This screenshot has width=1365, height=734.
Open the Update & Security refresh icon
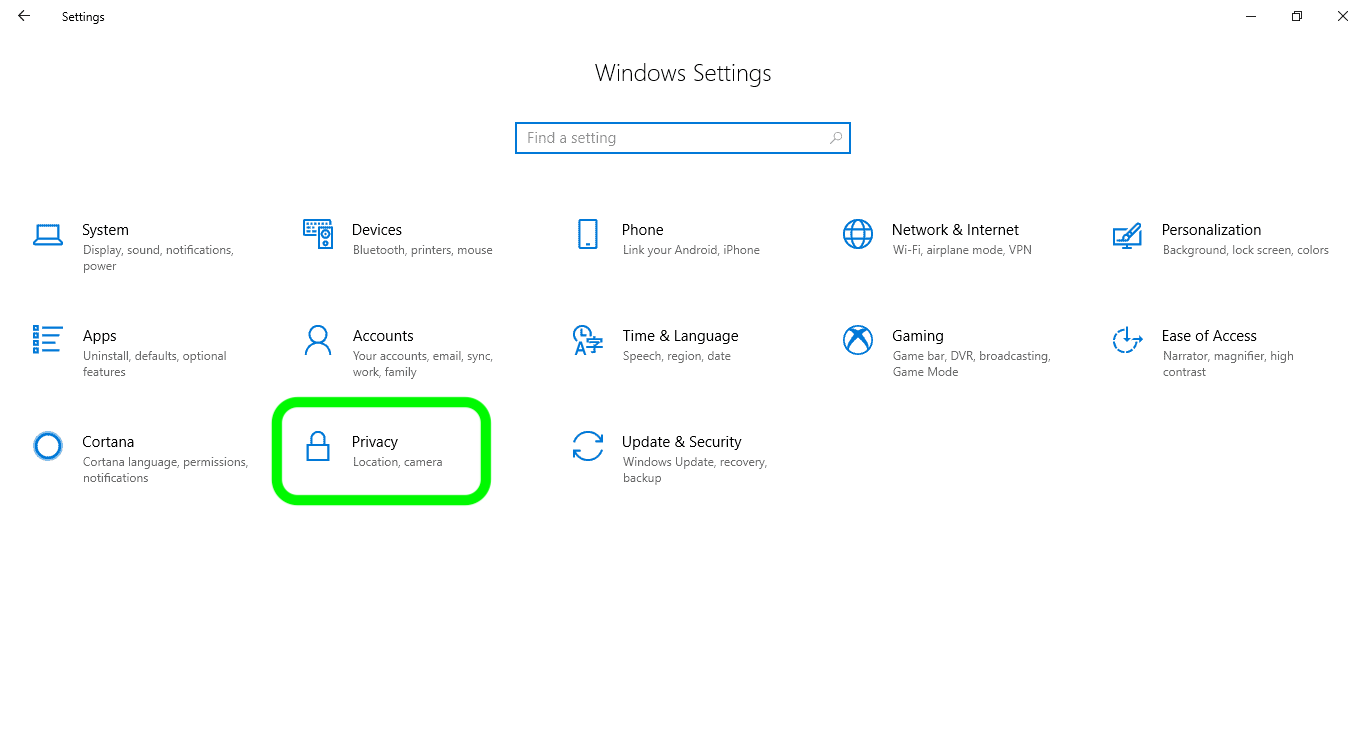[x=588, y=446]
